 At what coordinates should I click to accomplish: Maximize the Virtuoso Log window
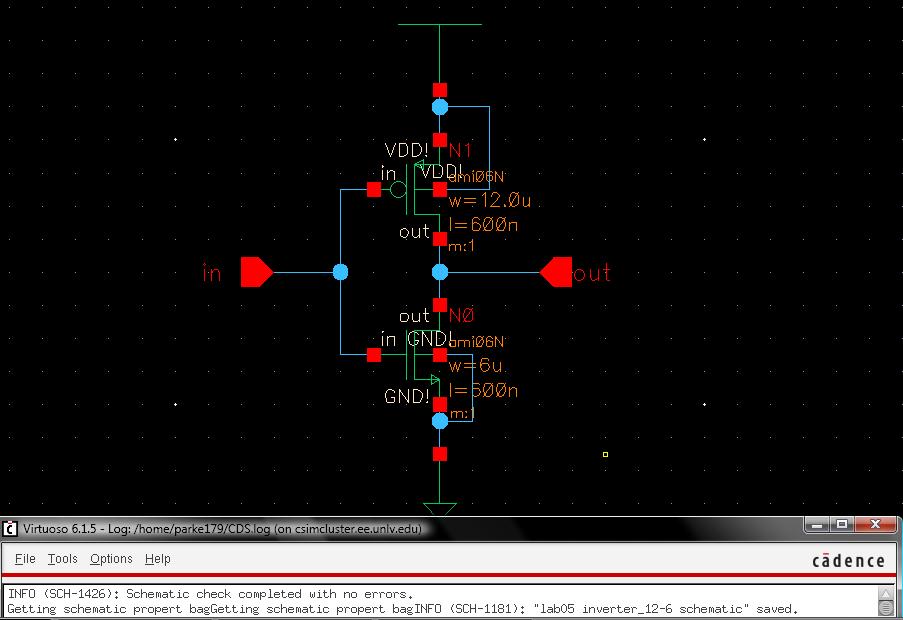pyautogui.click(x=842, y=524)
